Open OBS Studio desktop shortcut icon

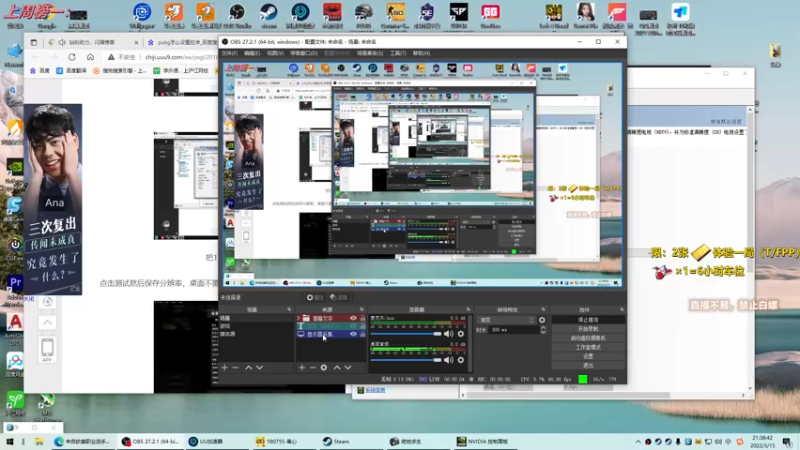pyautogui.click(x=237, y=15)
